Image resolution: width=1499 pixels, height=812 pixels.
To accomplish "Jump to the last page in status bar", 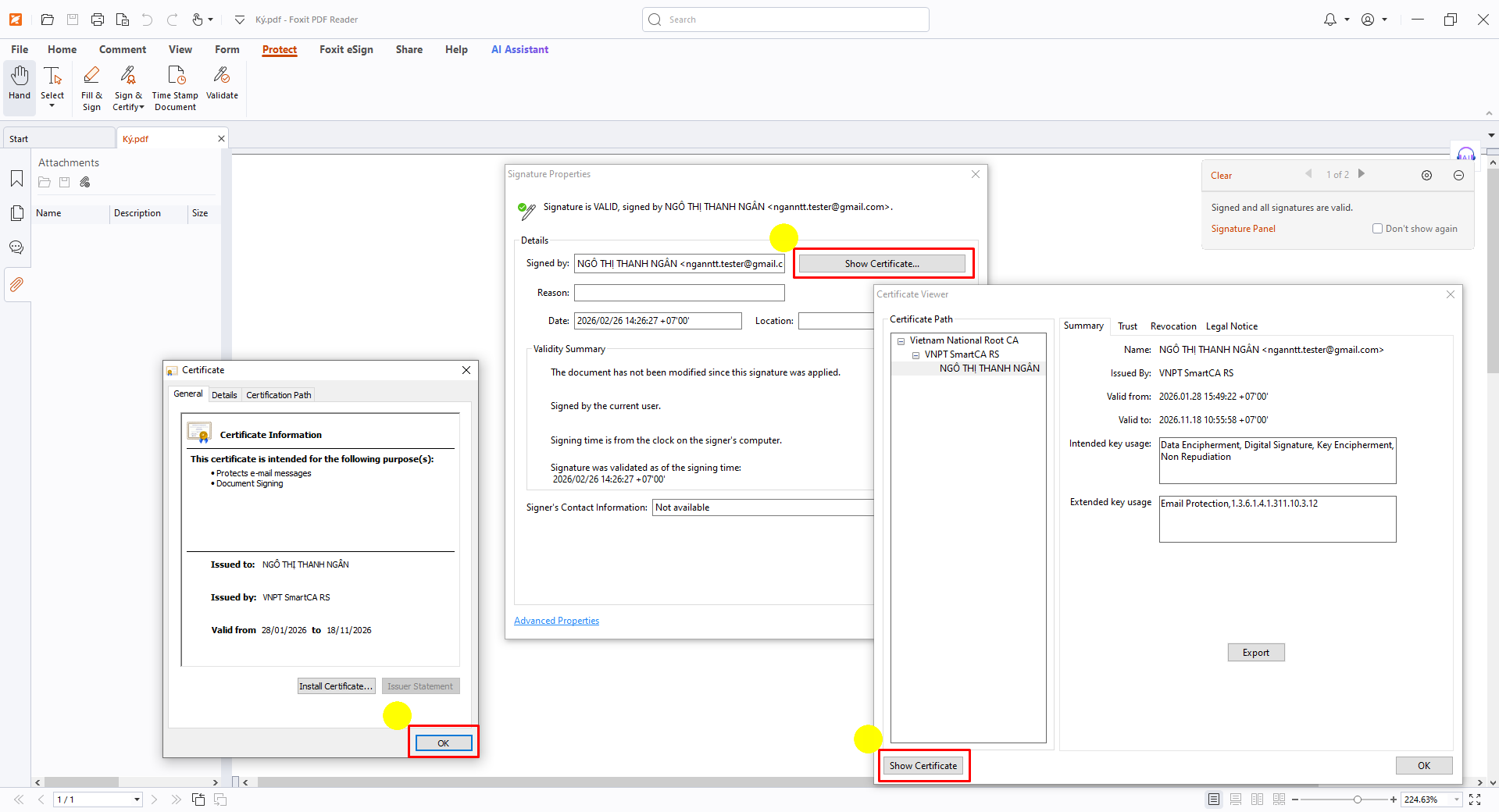I will click(x=176, y=800).
